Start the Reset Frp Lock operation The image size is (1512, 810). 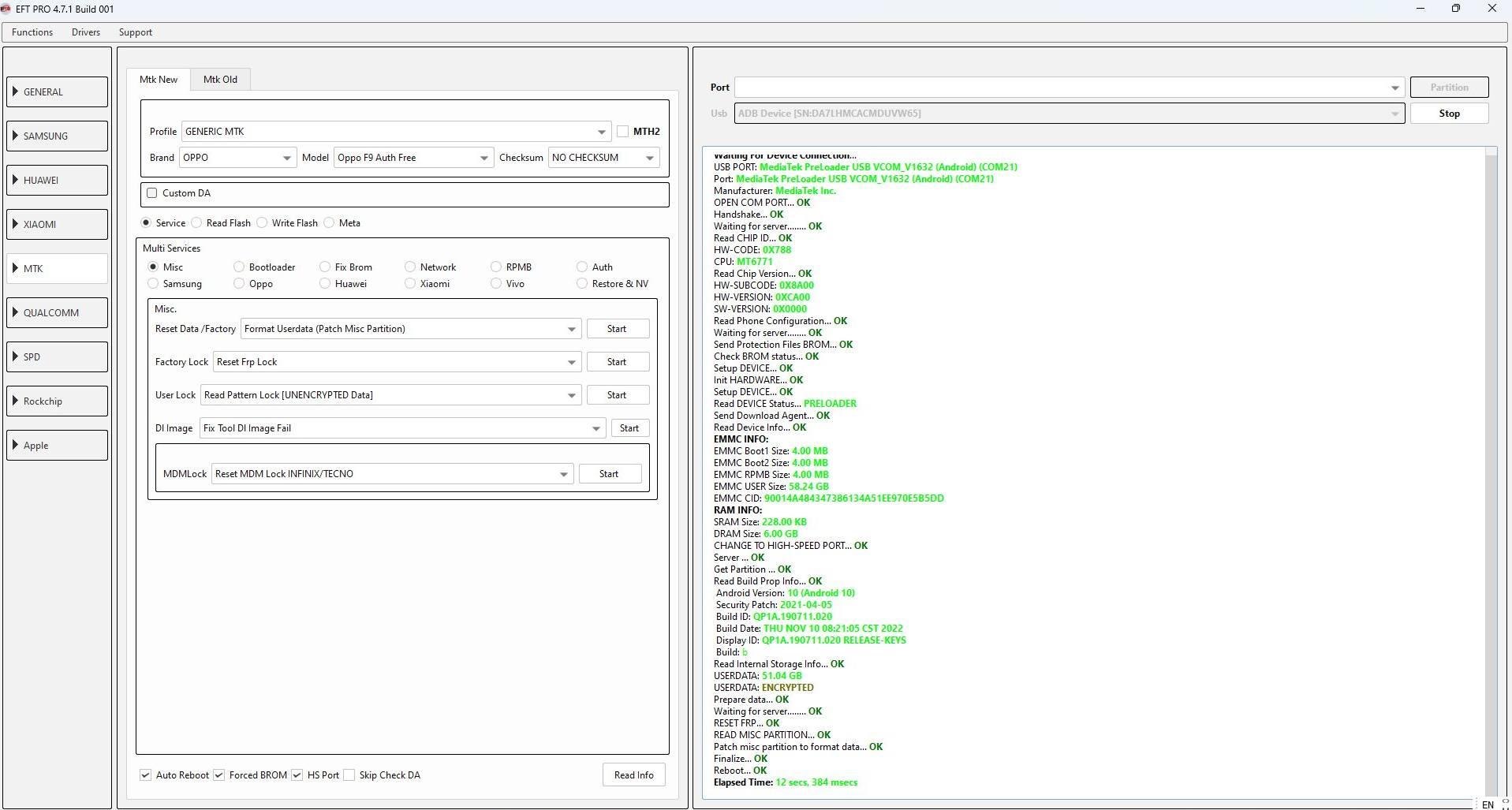[618, 362]
